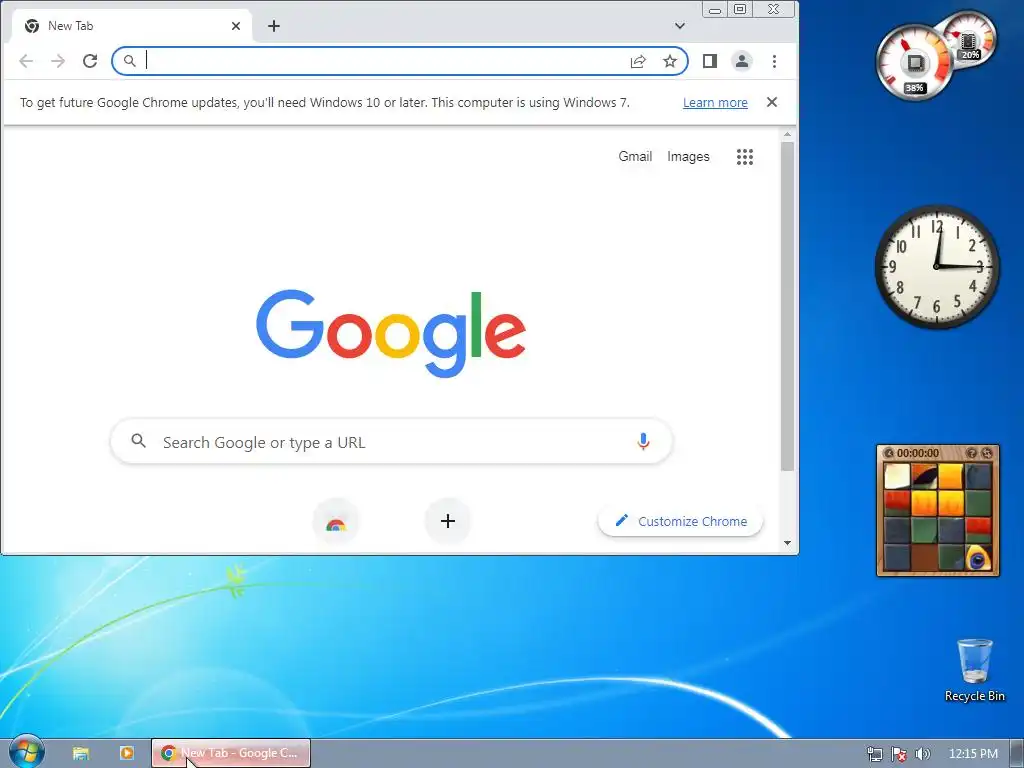Share this page icon in address bar
This screenshot has width=1024, height=768.
coord(638,61)
